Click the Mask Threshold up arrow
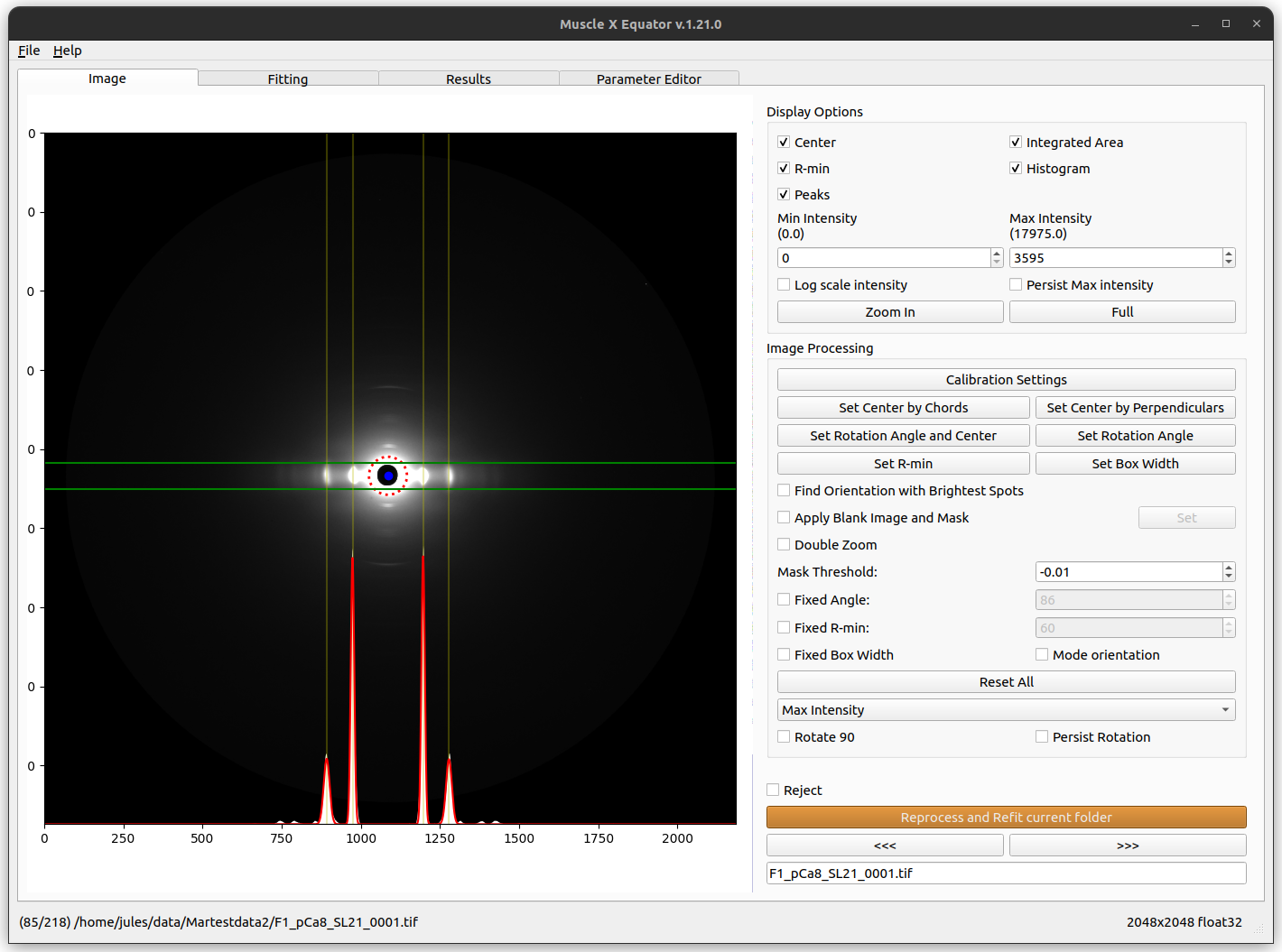This screenshot has height=952, width=1282. coord(1229,568)
